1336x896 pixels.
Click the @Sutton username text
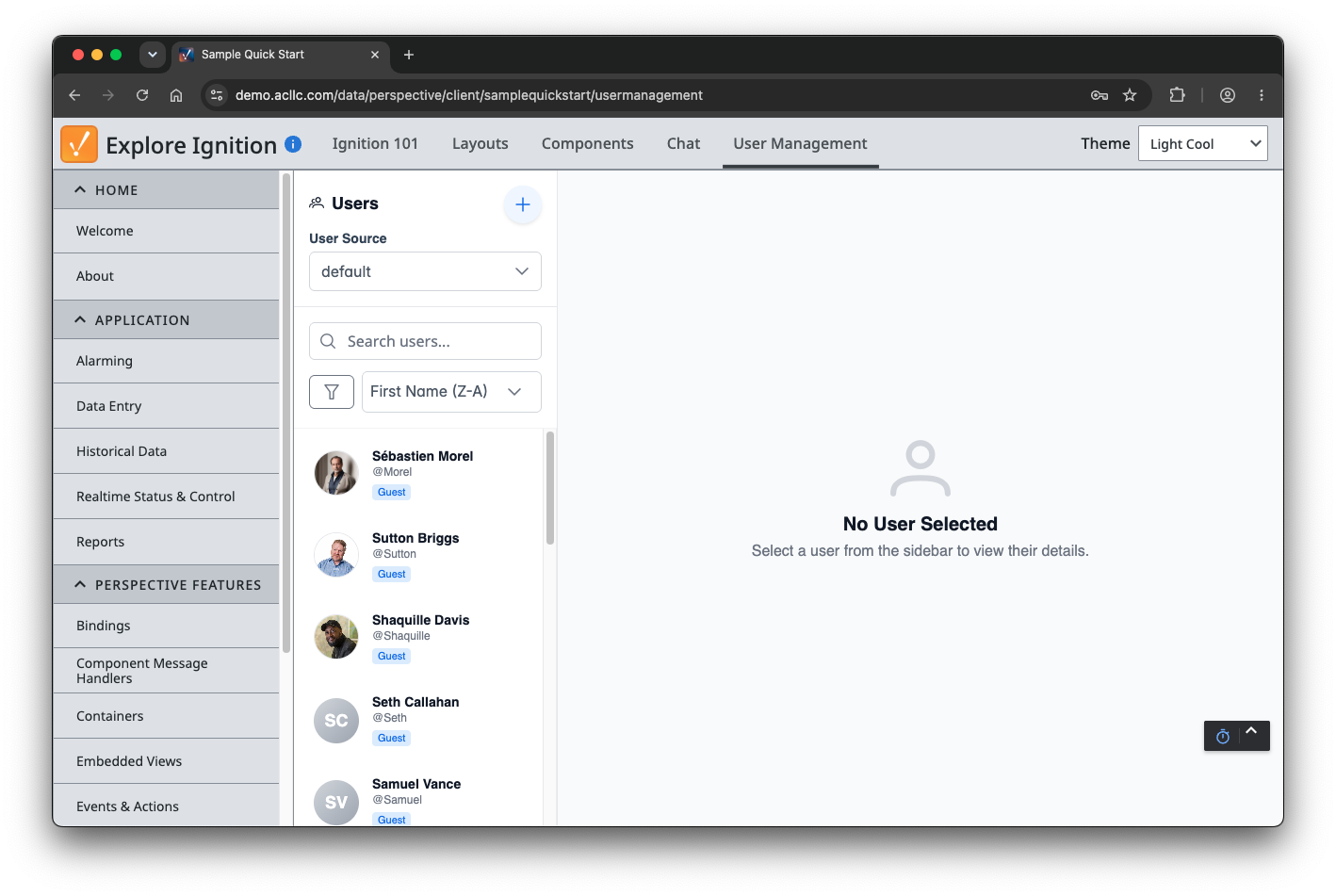[394, 554]
